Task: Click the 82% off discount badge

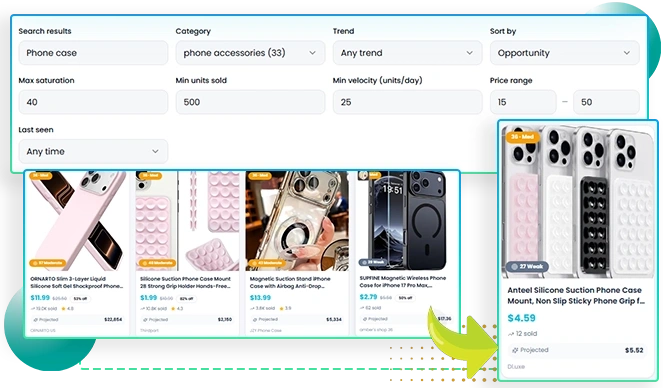Action: (x=186, y=298)
